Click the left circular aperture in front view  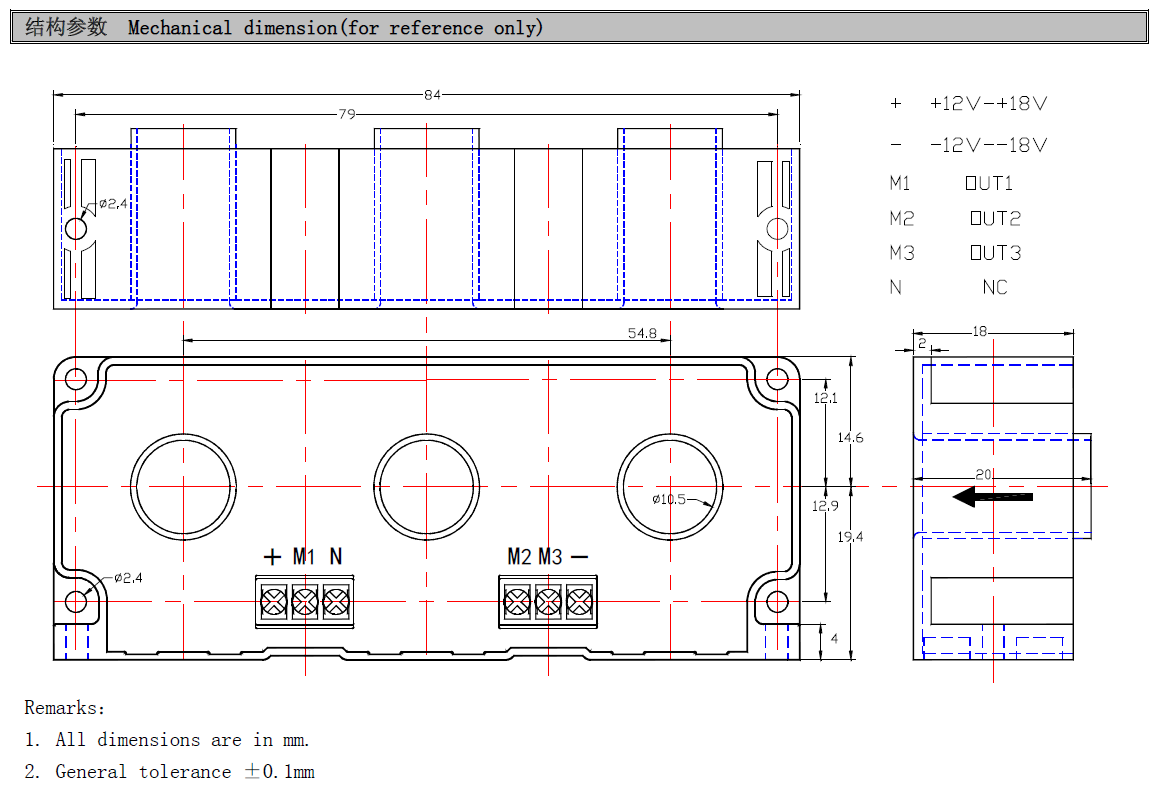pos(183,487)
